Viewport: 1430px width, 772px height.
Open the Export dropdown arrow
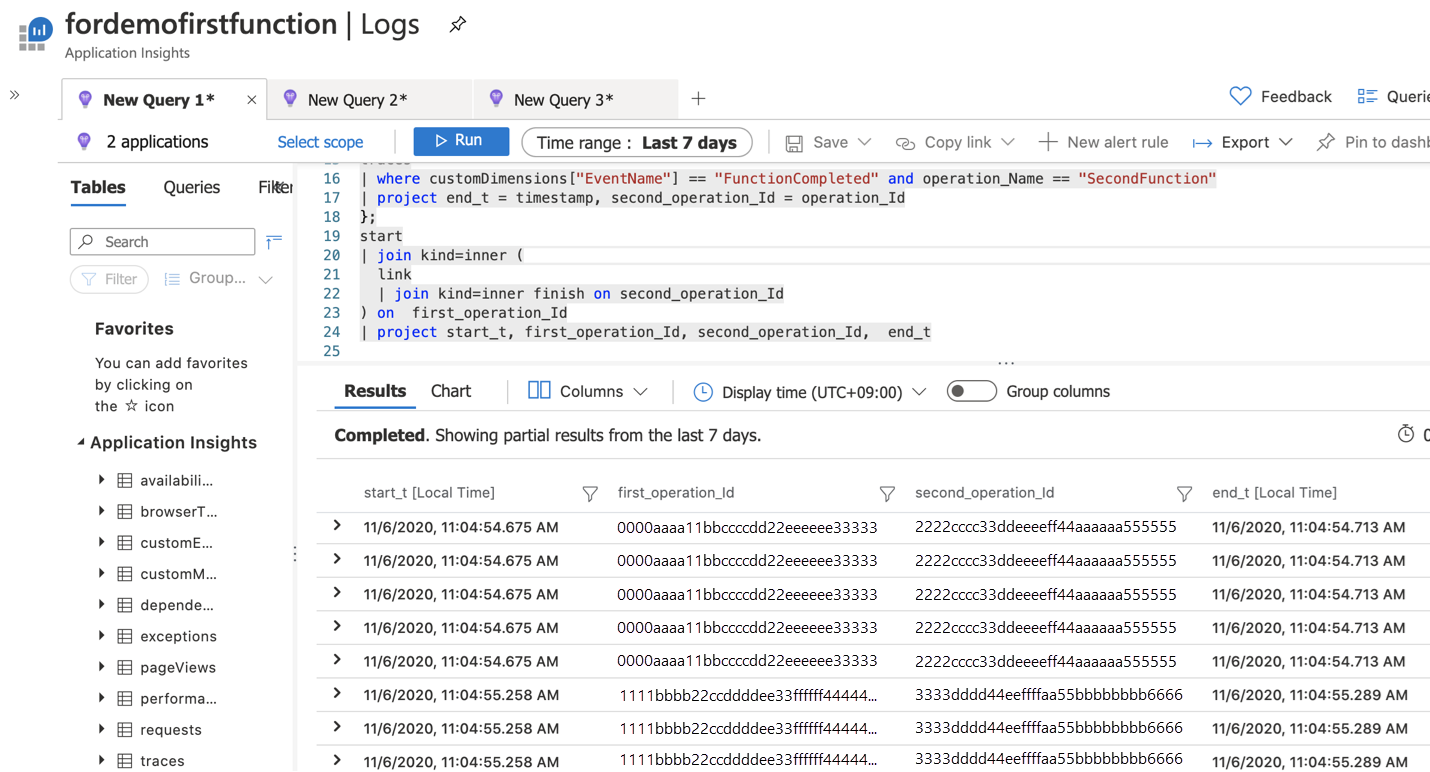click(x=1286, y=143)
